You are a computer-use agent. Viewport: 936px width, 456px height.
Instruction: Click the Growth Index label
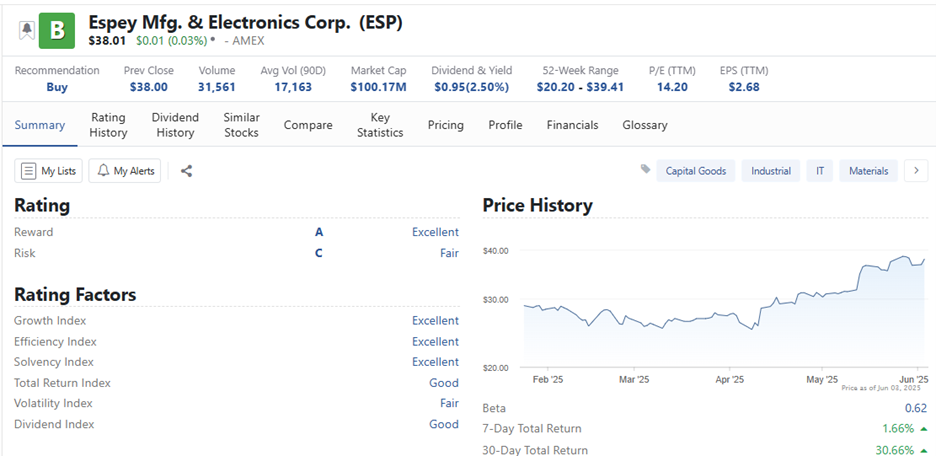coord(50,321)
